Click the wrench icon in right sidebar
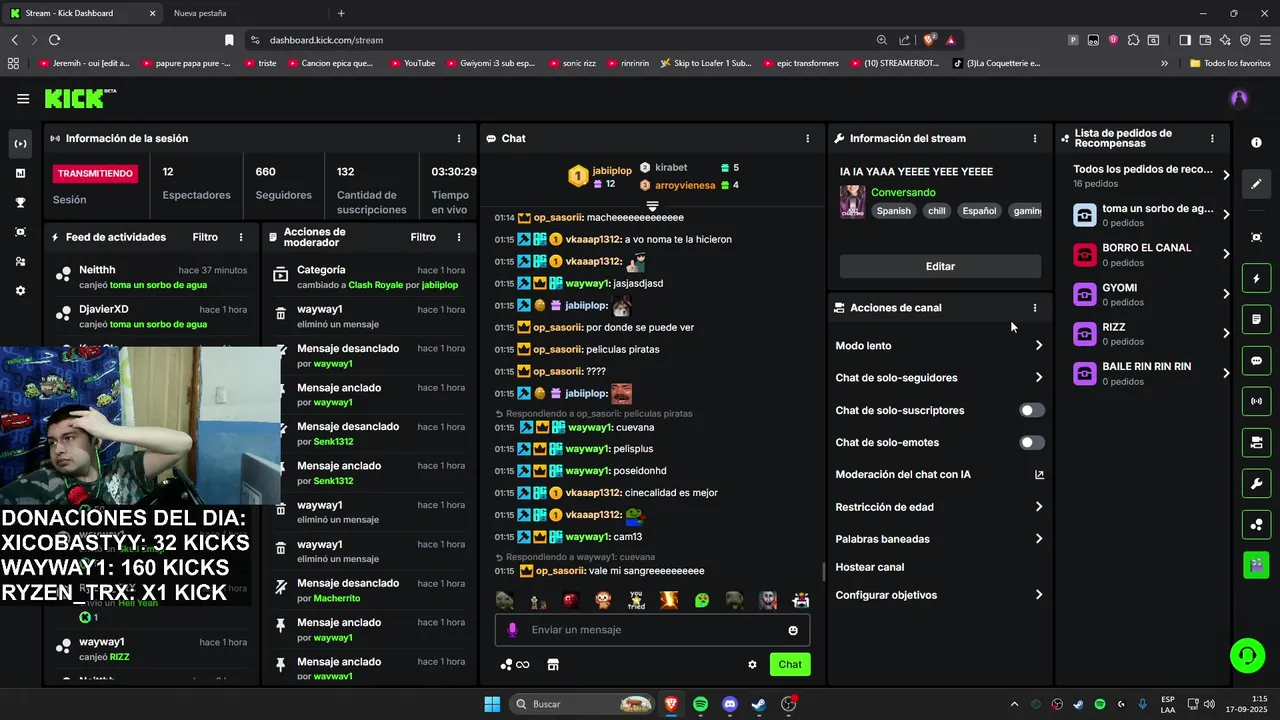 (1256, 484)
